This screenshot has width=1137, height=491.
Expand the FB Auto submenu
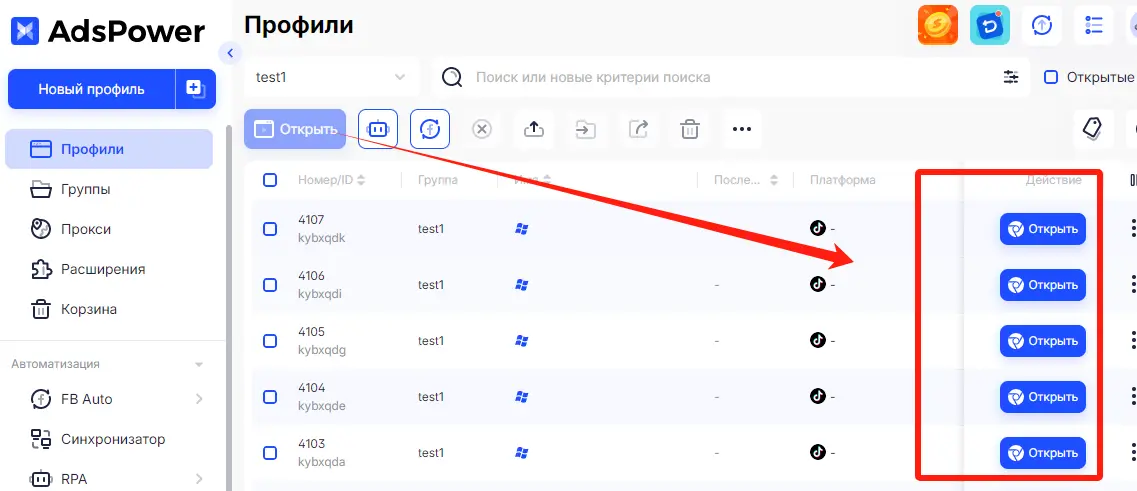199,399
